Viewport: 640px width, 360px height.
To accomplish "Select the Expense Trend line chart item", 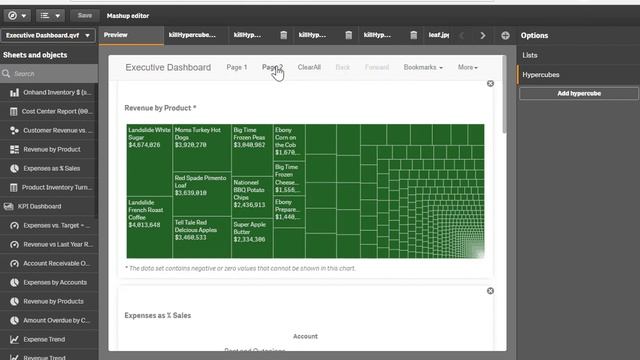I will point(49,339).
